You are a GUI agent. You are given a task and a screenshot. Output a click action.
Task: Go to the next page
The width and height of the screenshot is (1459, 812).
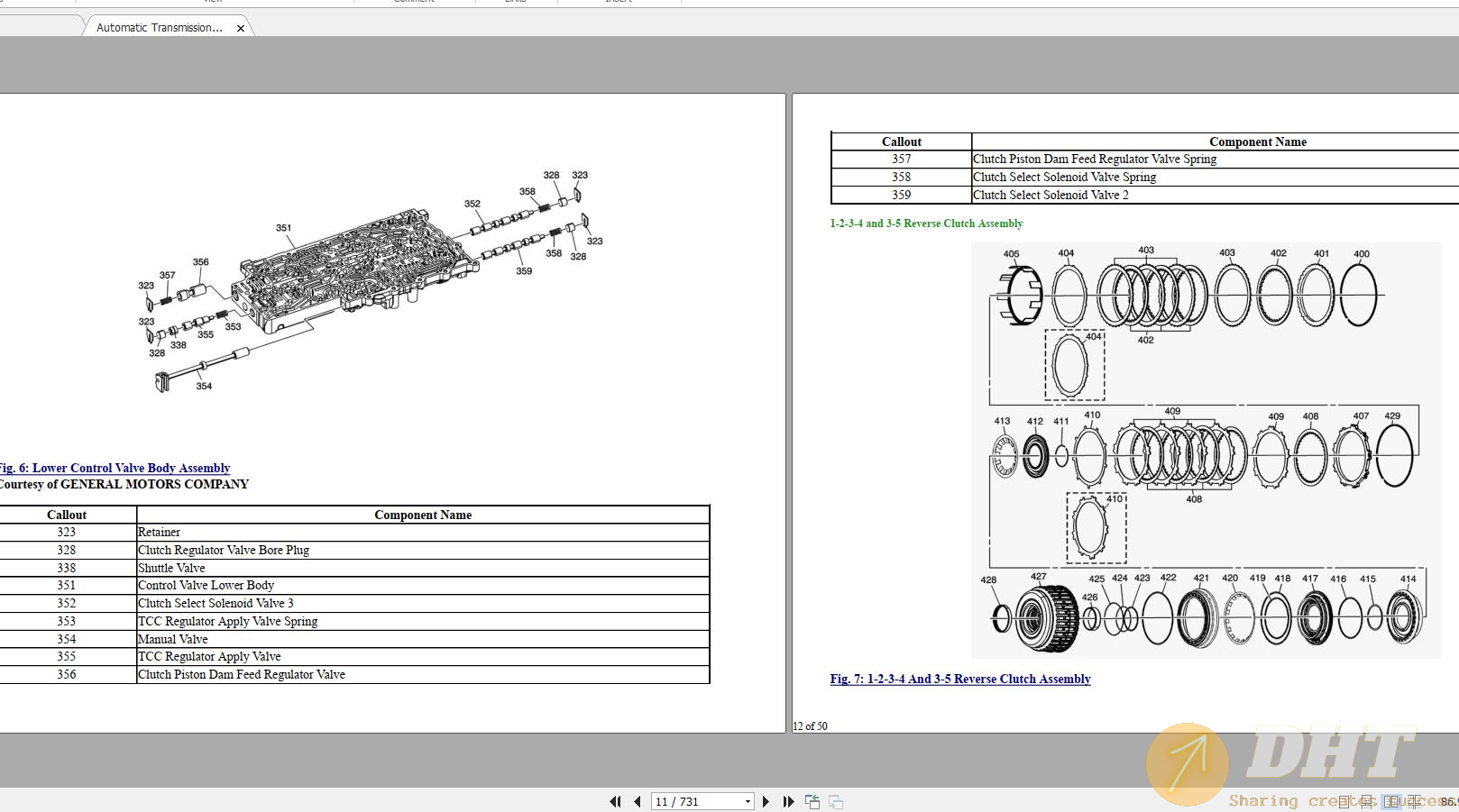[766, 801]
